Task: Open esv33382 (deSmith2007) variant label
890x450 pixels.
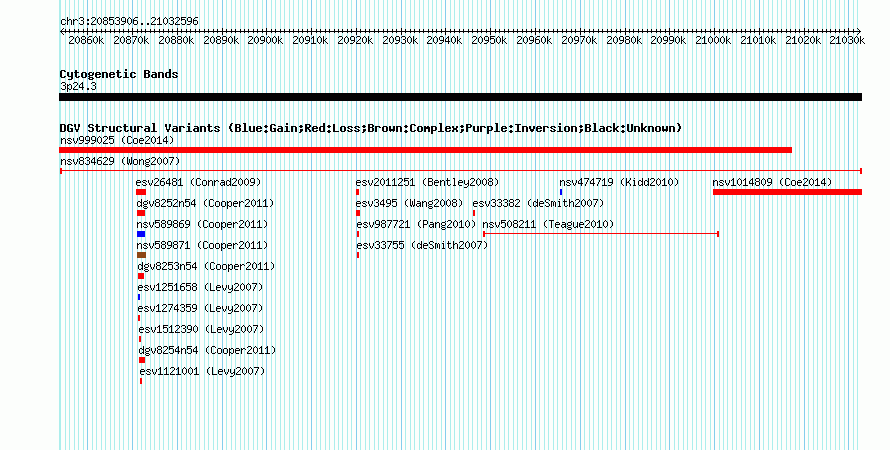Action: [538, 203]
